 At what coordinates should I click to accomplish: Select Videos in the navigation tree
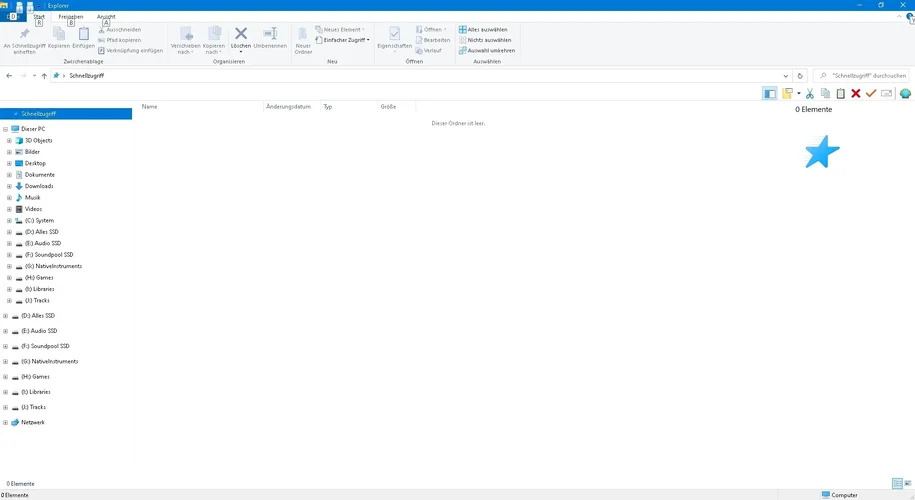click(x=33, y=209)
